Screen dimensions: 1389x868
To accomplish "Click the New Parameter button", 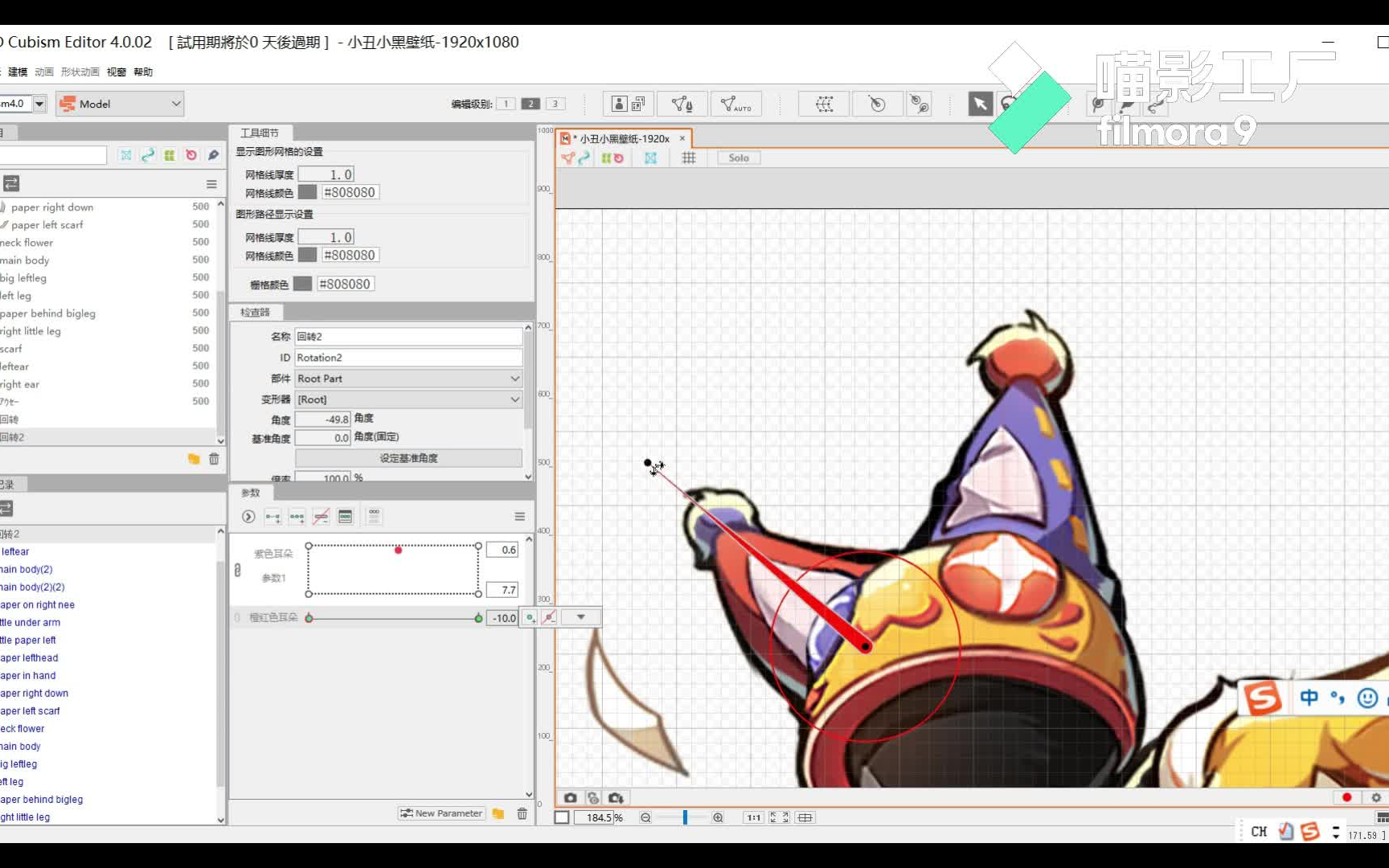I will coord(441,813).
